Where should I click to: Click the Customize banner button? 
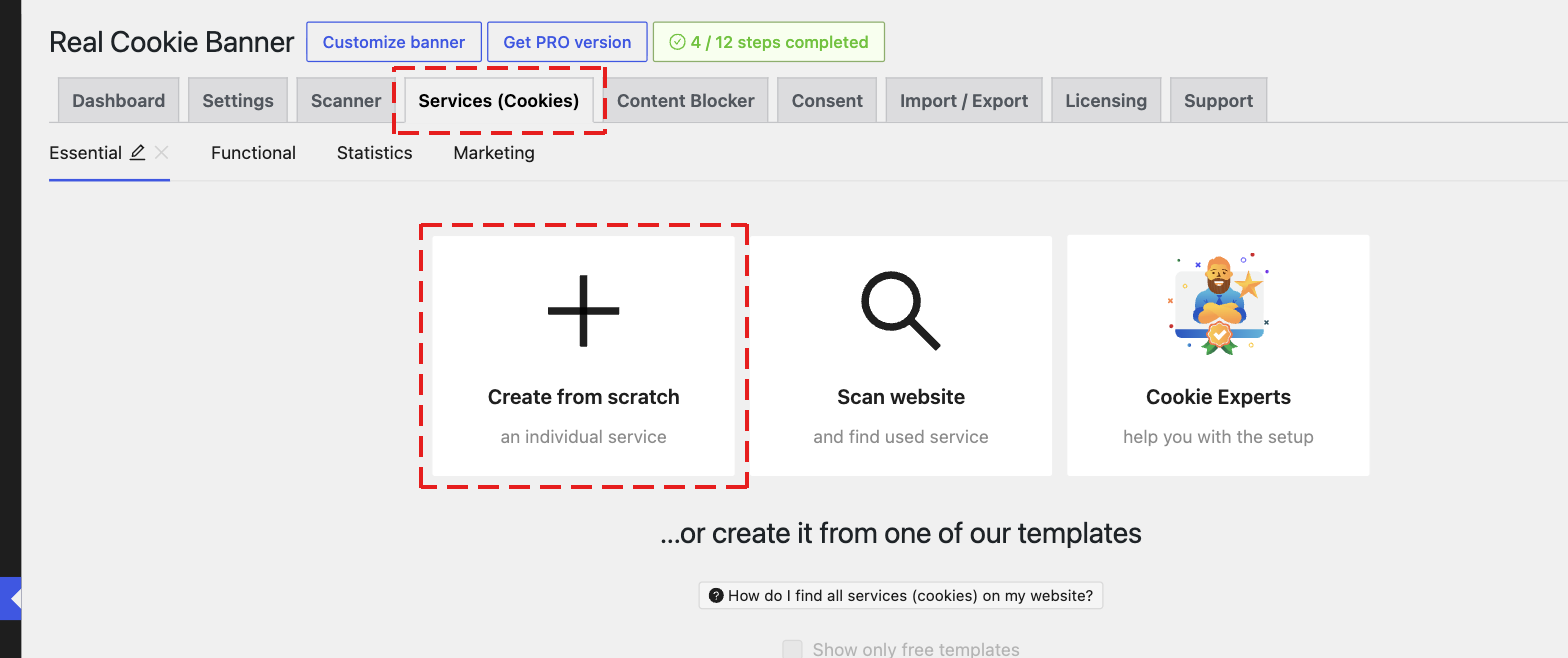click(394, 42)
